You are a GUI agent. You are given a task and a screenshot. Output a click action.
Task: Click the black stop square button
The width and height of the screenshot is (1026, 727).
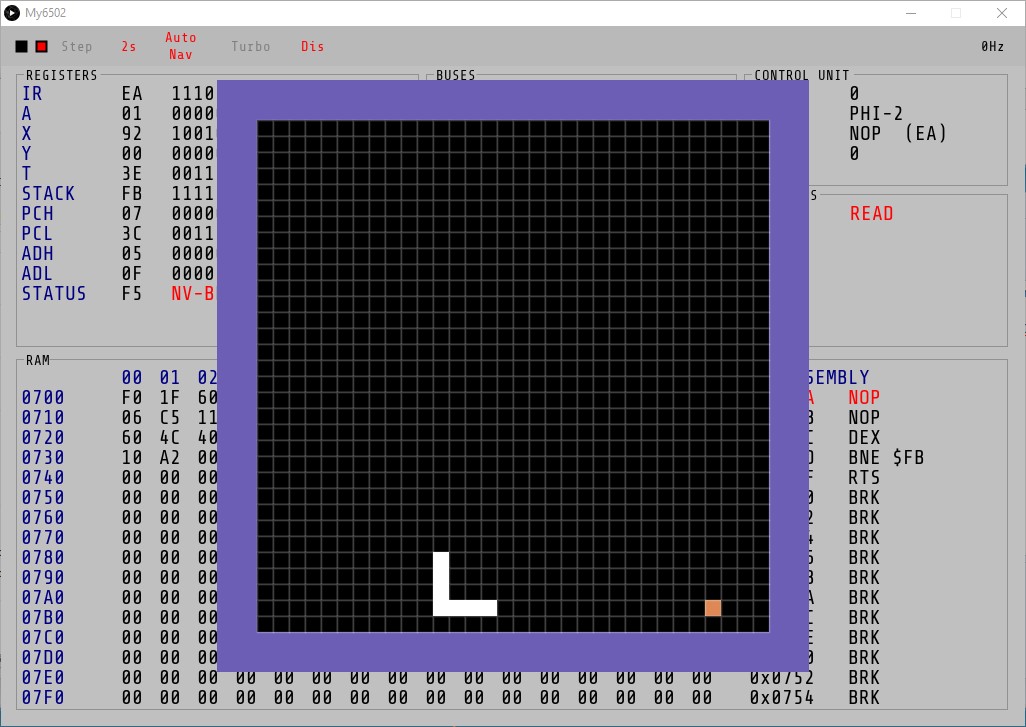(x=21, y=47)
